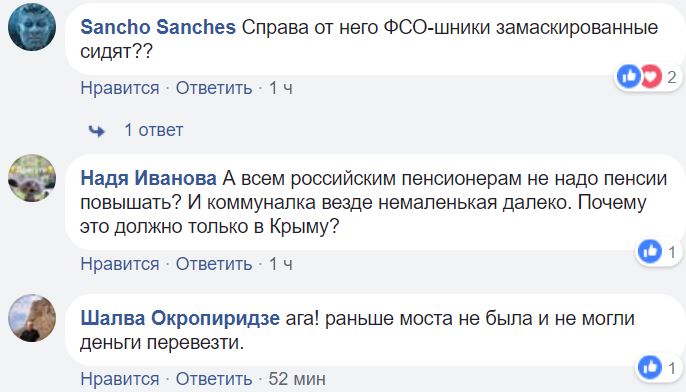Click the red heart reaction icon on Sancho's comment
Viewport: 686px width, 392px height.
(x=651, y=77)
